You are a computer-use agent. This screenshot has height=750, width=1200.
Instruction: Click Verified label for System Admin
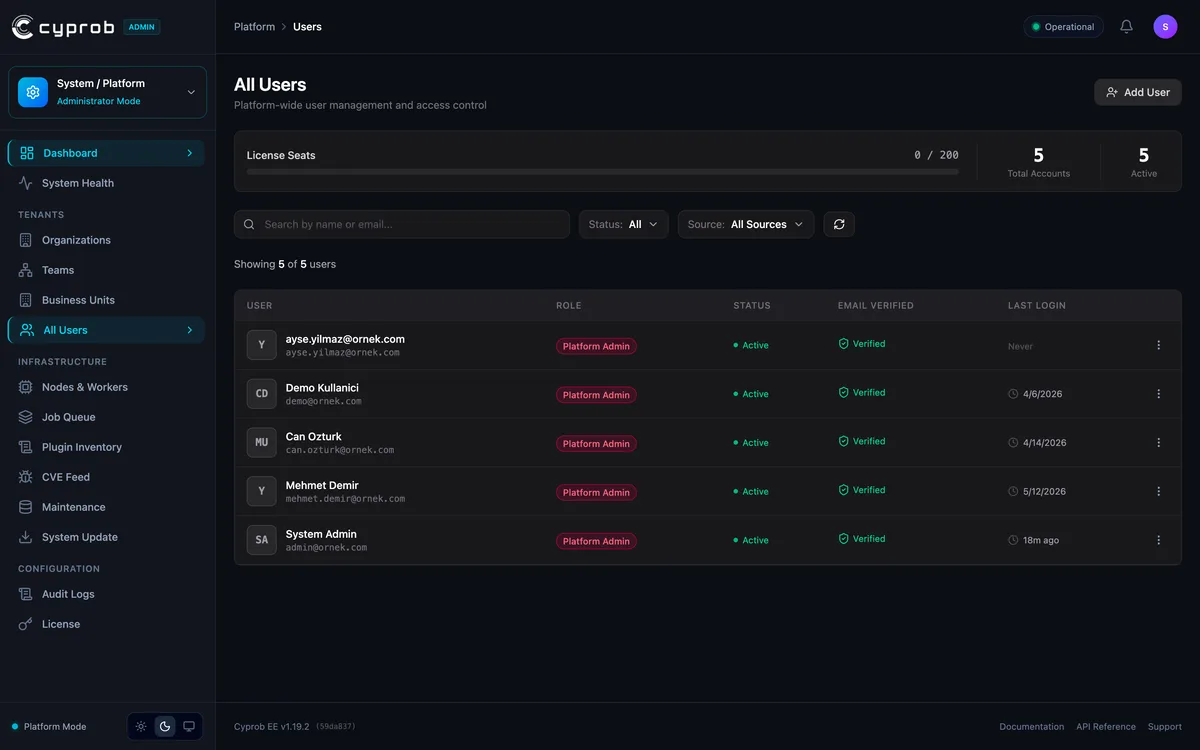[869, 539]
